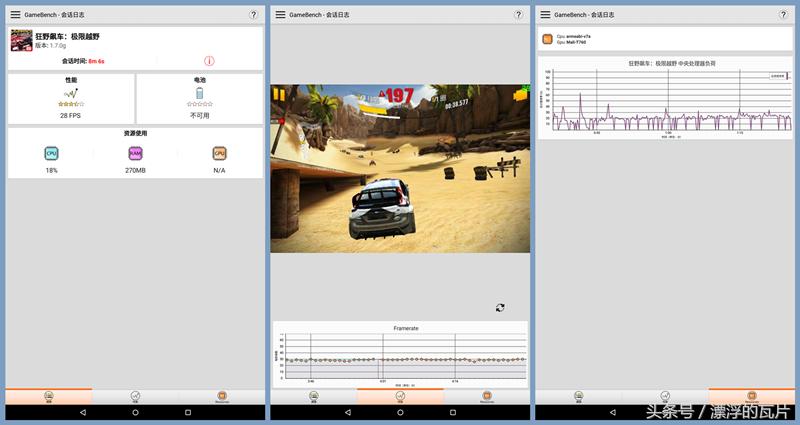The width and height of the screenshot is (800, 425).
Task: Tap Android home button in middle panel
Action: 400,412
